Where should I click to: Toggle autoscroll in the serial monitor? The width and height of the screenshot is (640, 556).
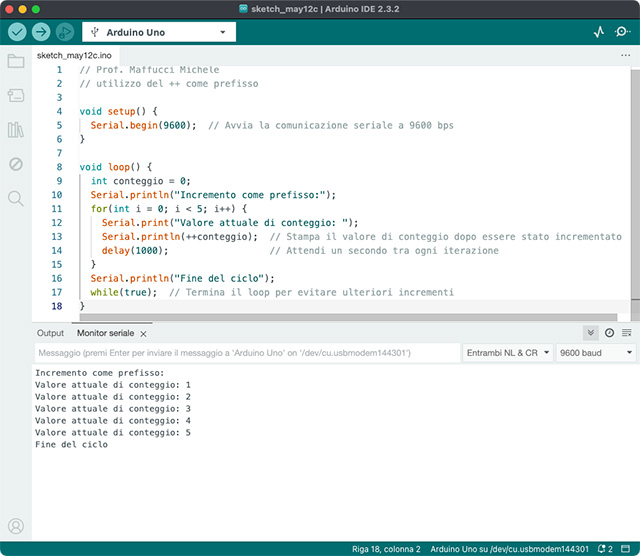[x=591, y=333]
